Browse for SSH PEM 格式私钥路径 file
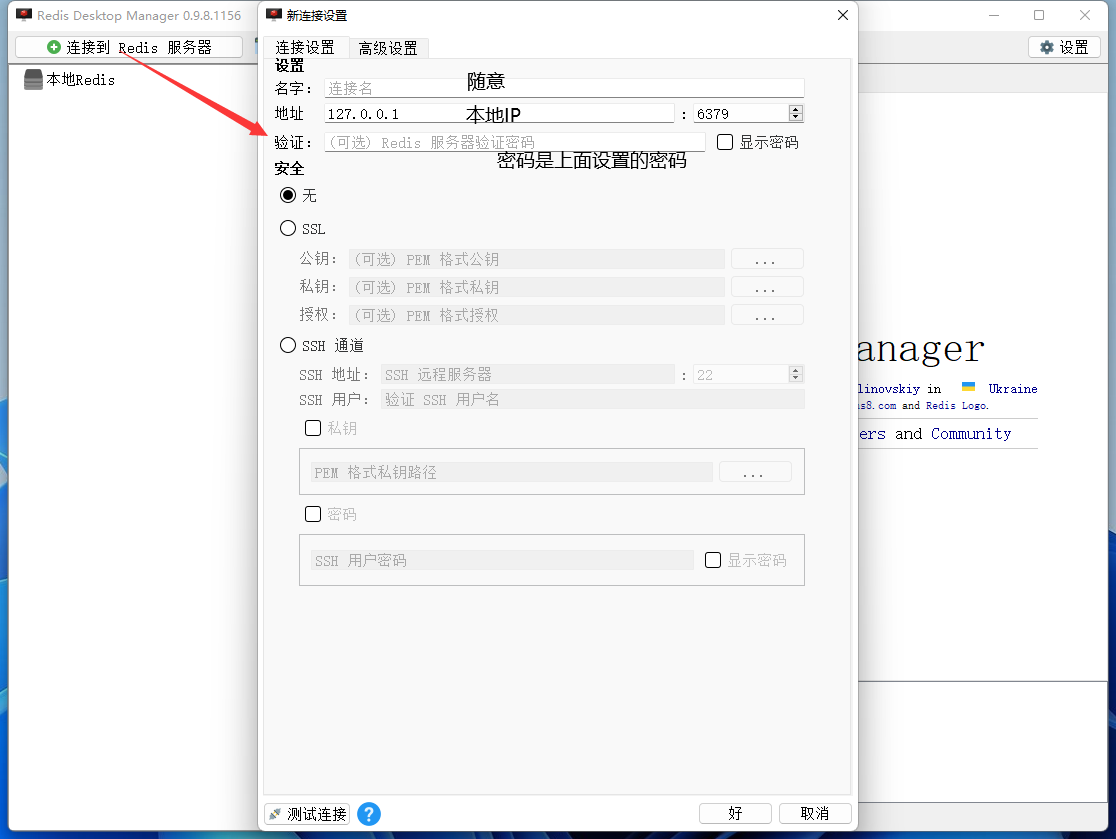1116x839 pixels. [x=755, y=472]
